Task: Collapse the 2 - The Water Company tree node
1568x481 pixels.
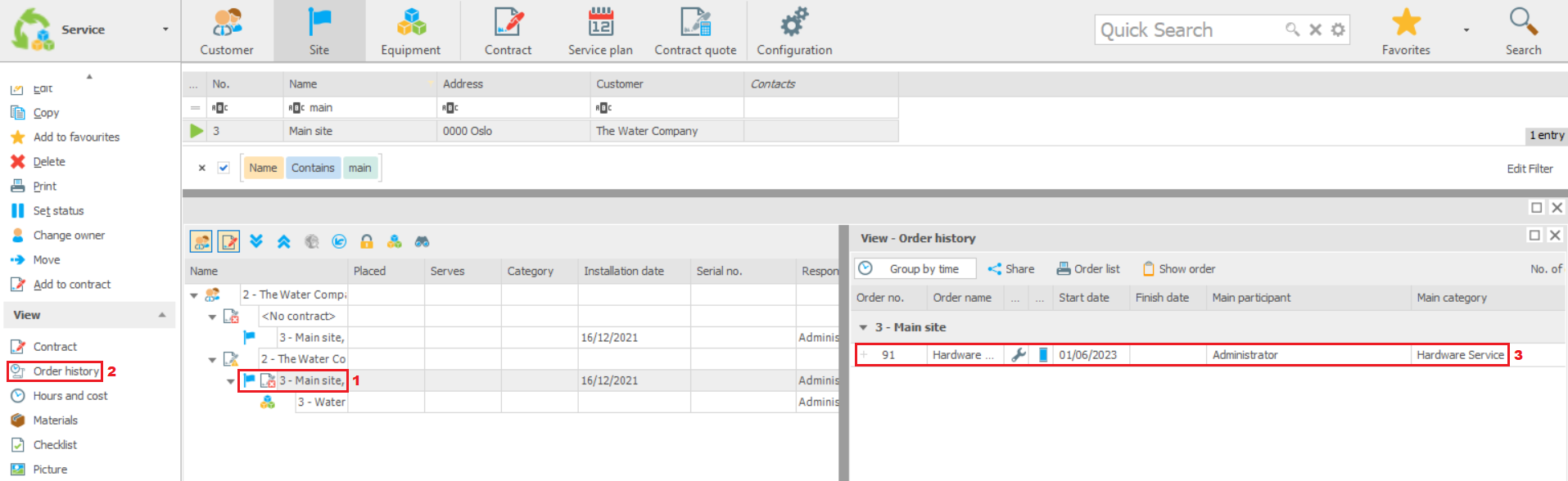Action: (194, 295)
